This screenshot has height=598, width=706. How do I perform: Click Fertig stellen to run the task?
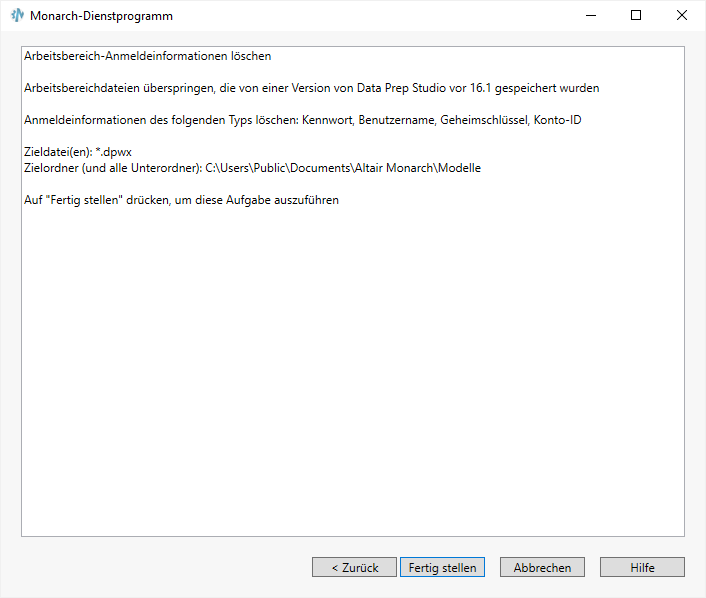[x=442, y=567]
